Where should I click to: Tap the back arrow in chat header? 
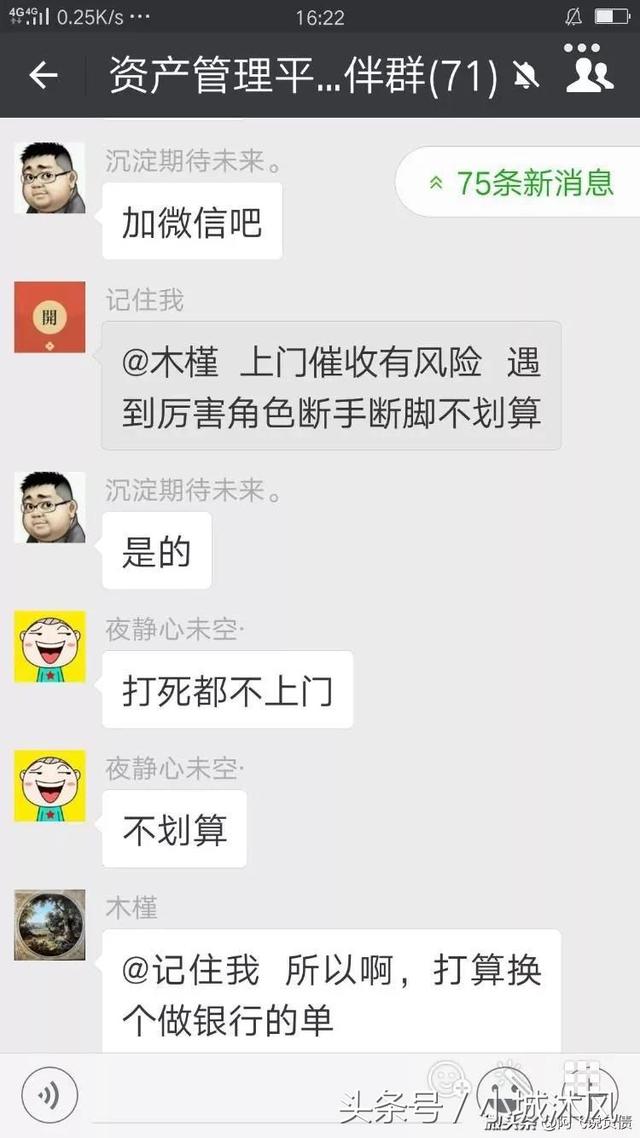(43, 75)
